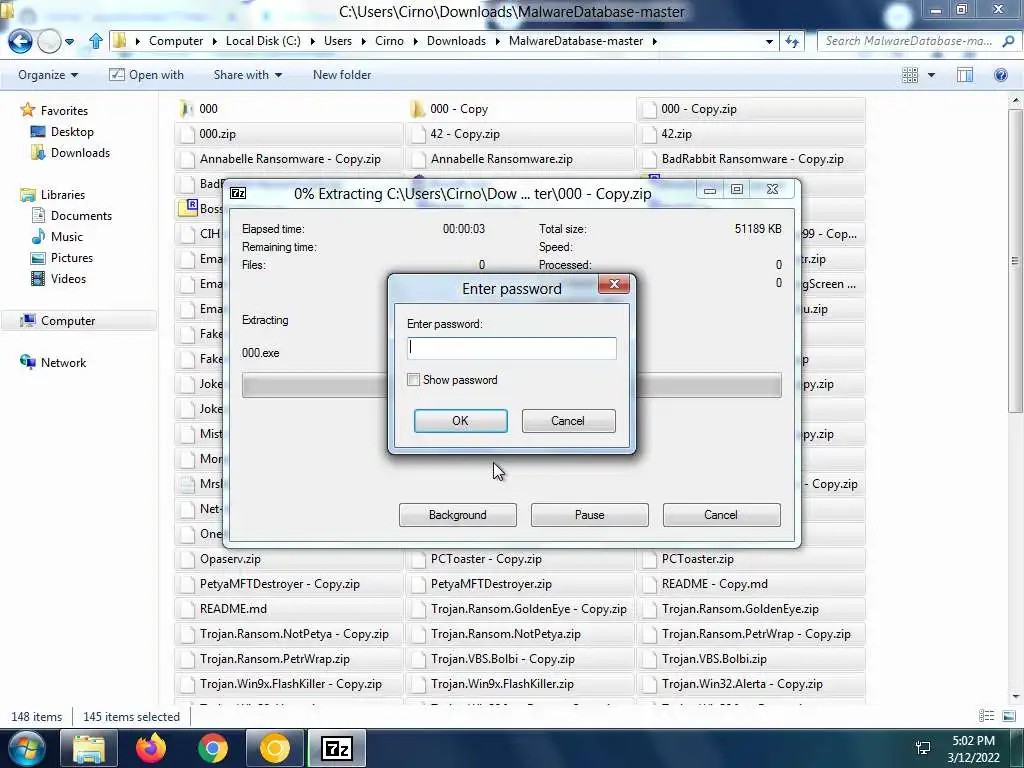Viewport: 1024px width, 768px height.
Task: Launch Google Chrome from the taskbar
Action: [213, 748]
